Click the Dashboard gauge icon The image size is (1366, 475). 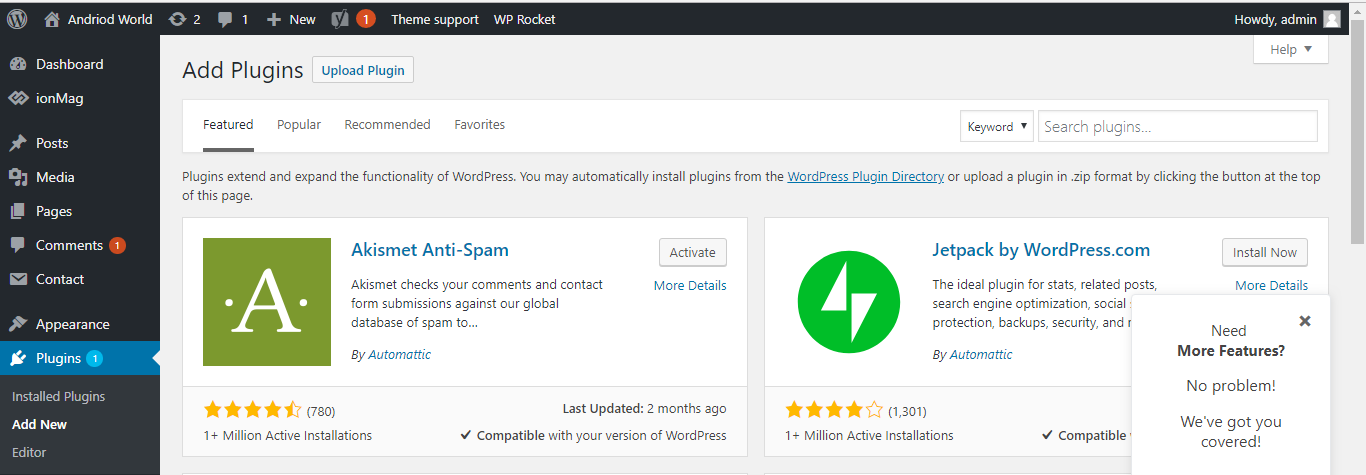[x=18, y=64]
